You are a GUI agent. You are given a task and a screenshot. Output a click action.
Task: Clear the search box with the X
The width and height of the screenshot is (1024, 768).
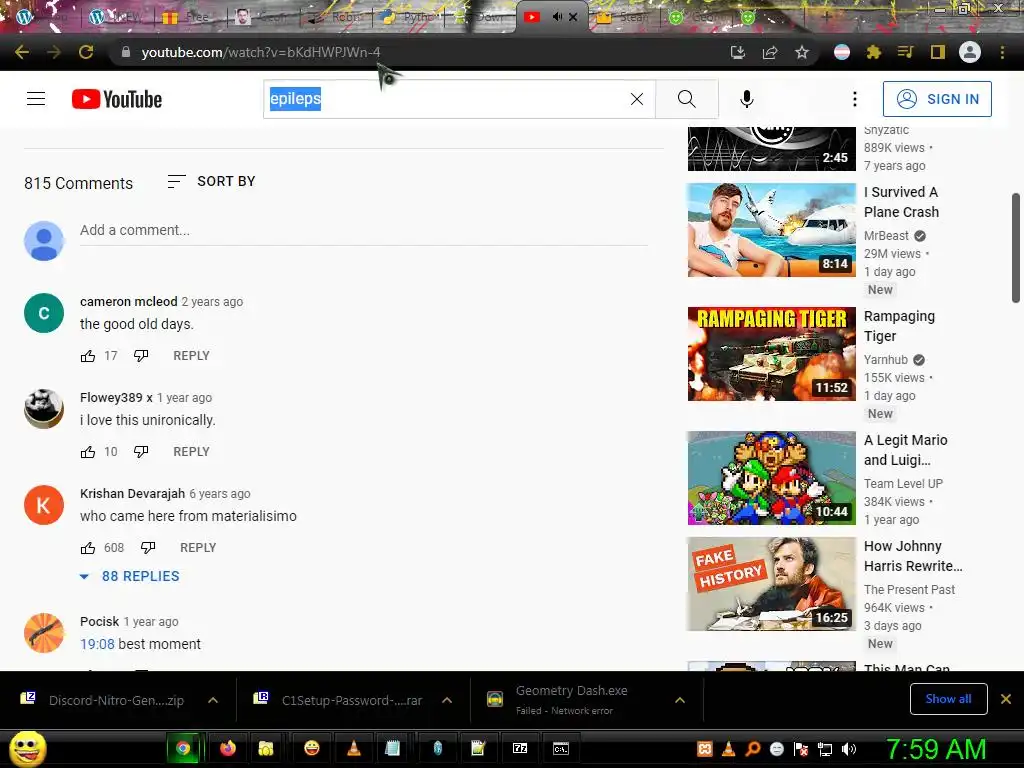tap(637, 99)
